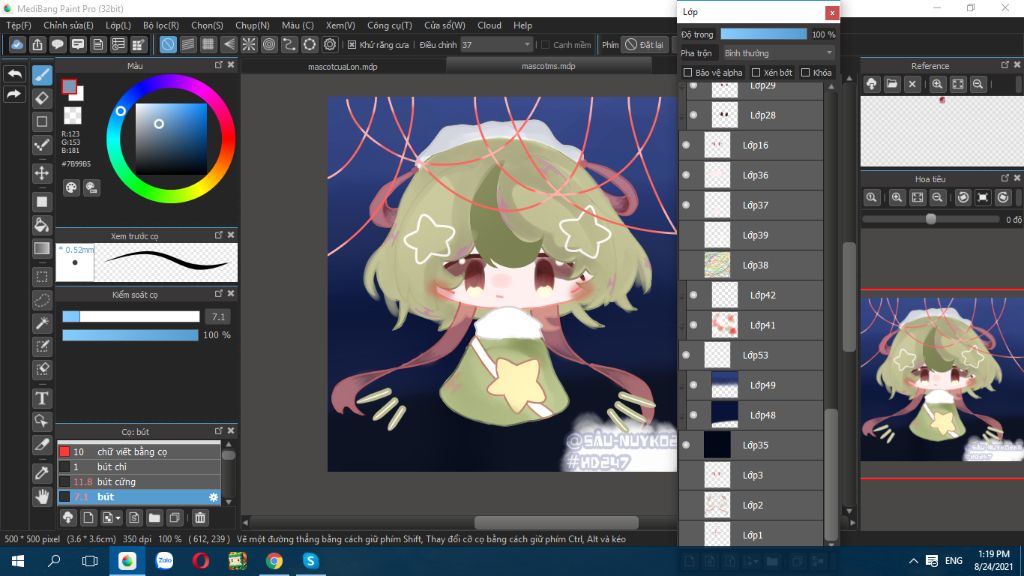This screenshot has height=576, width=1024.
Task: Undock the Reference panel
Action: pyautogui.click(x=1005, y=65)
